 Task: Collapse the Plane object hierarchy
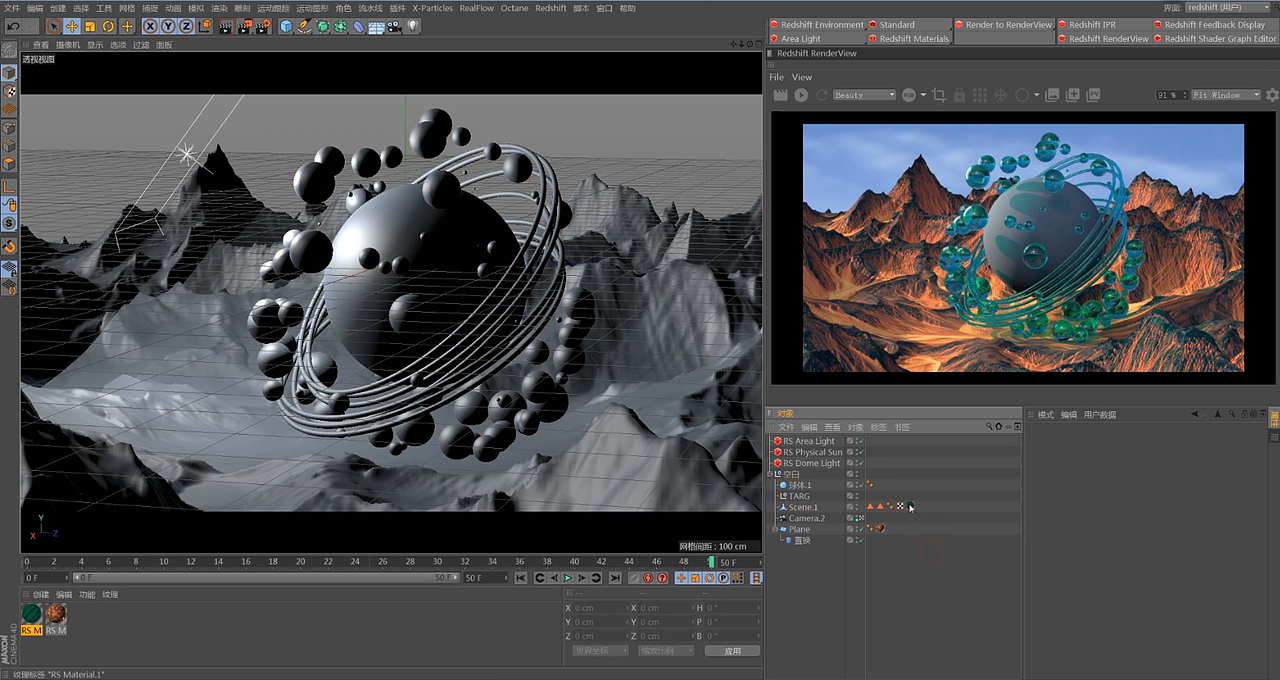[x=774, y=529]
